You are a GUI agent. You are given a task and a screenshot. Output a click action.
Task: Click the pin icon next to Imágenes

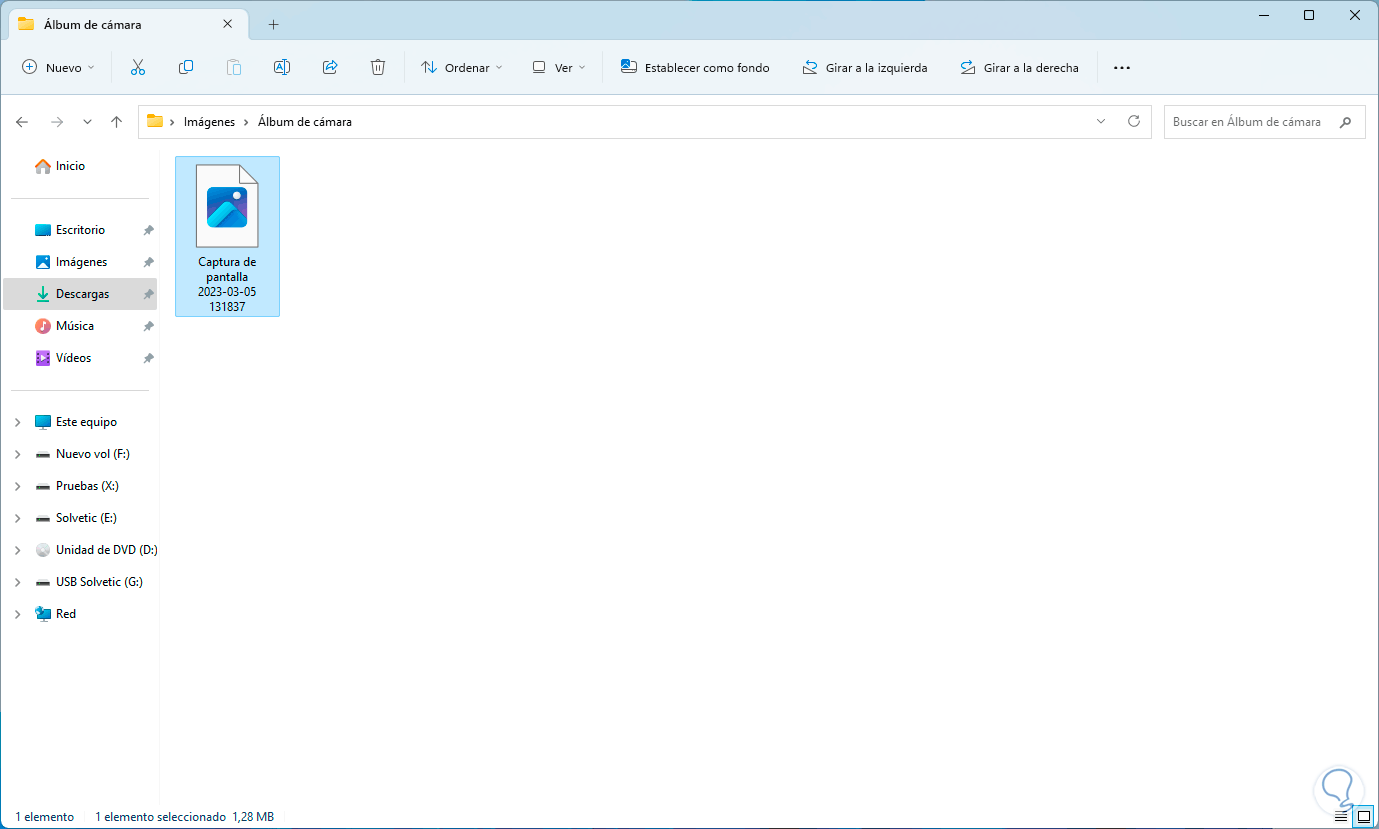[148, 262]
